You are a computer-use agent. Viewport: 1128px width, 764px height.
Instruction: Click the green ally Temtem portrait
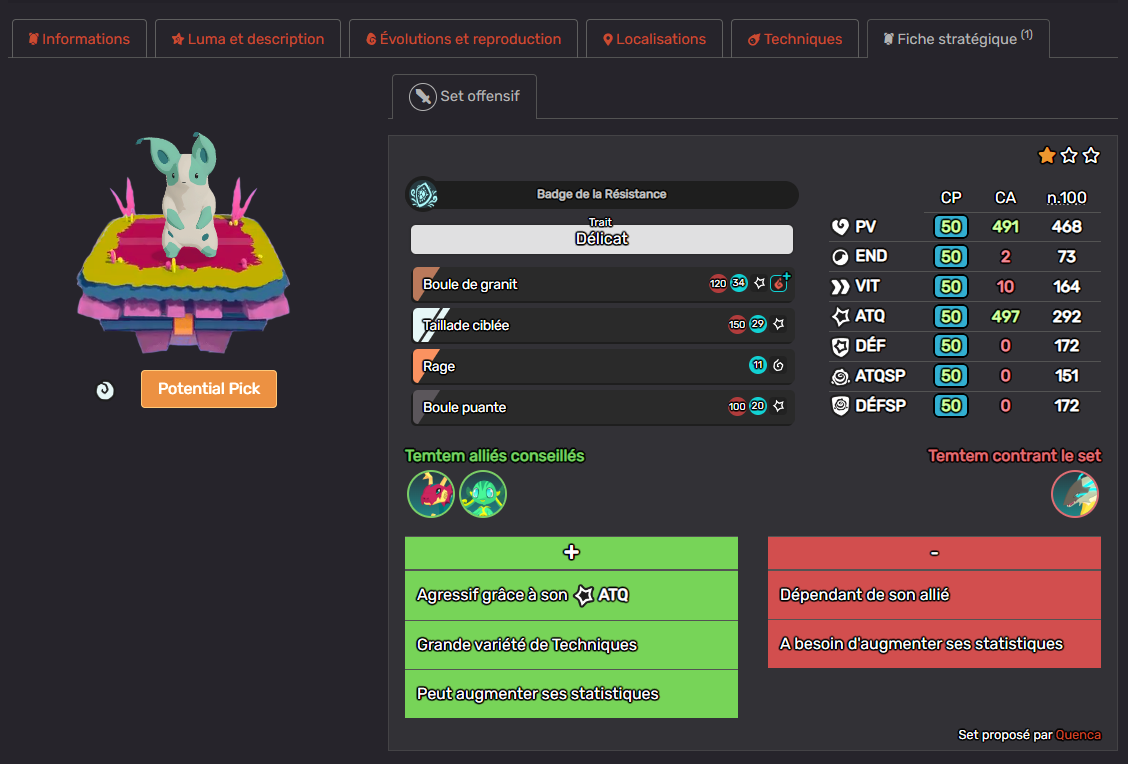pos(483,494)
